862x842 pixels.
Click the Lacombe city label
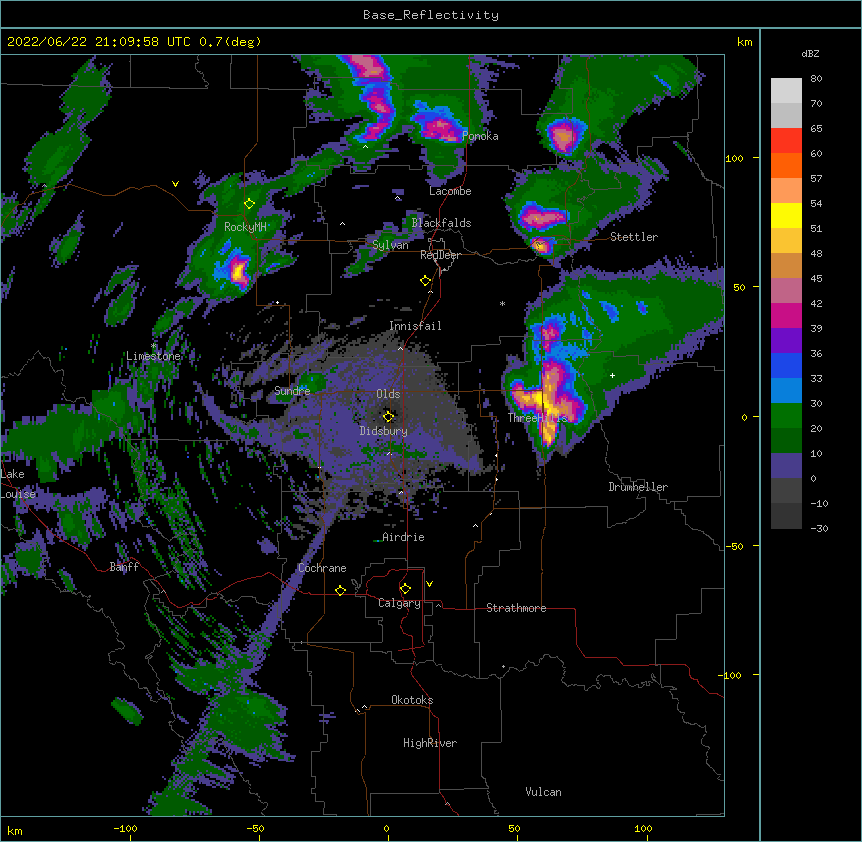click(450, 191)
